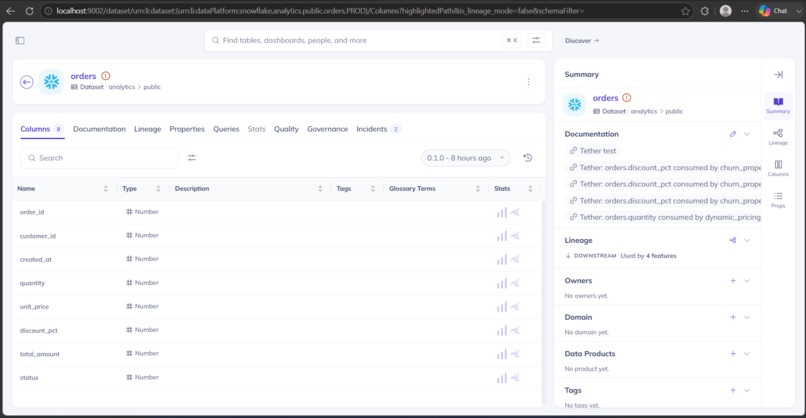Sort table by Name column

(x=106, y=189)
